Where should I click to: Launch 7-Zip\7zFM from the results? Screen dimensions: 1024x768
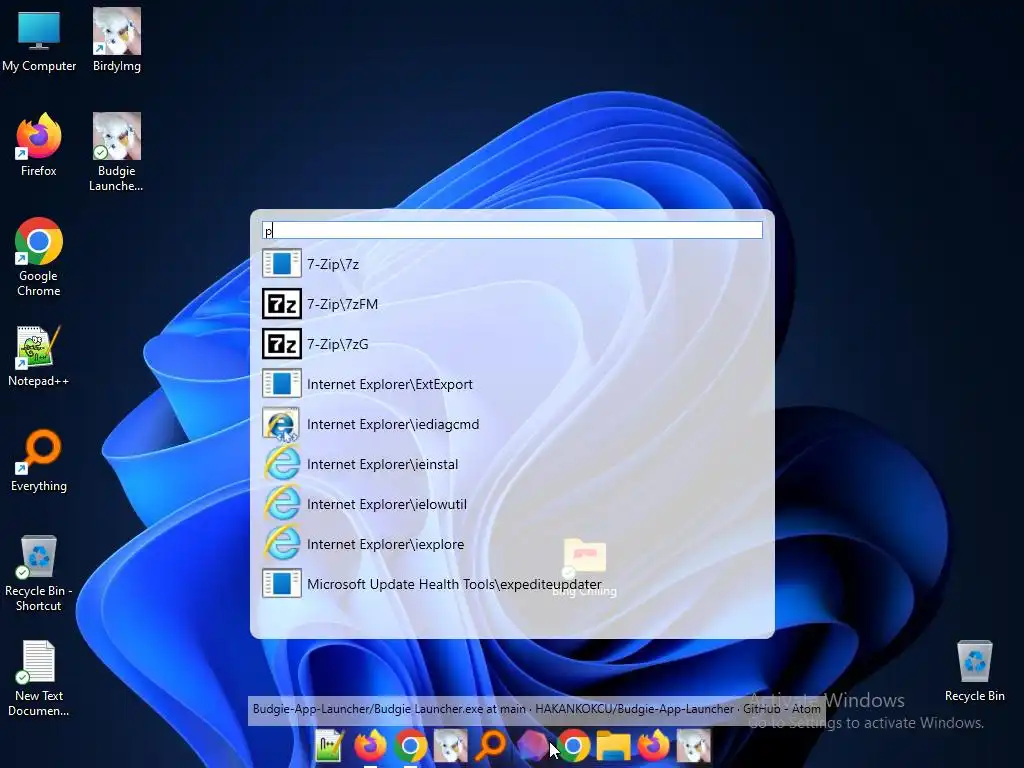point(512,304)
